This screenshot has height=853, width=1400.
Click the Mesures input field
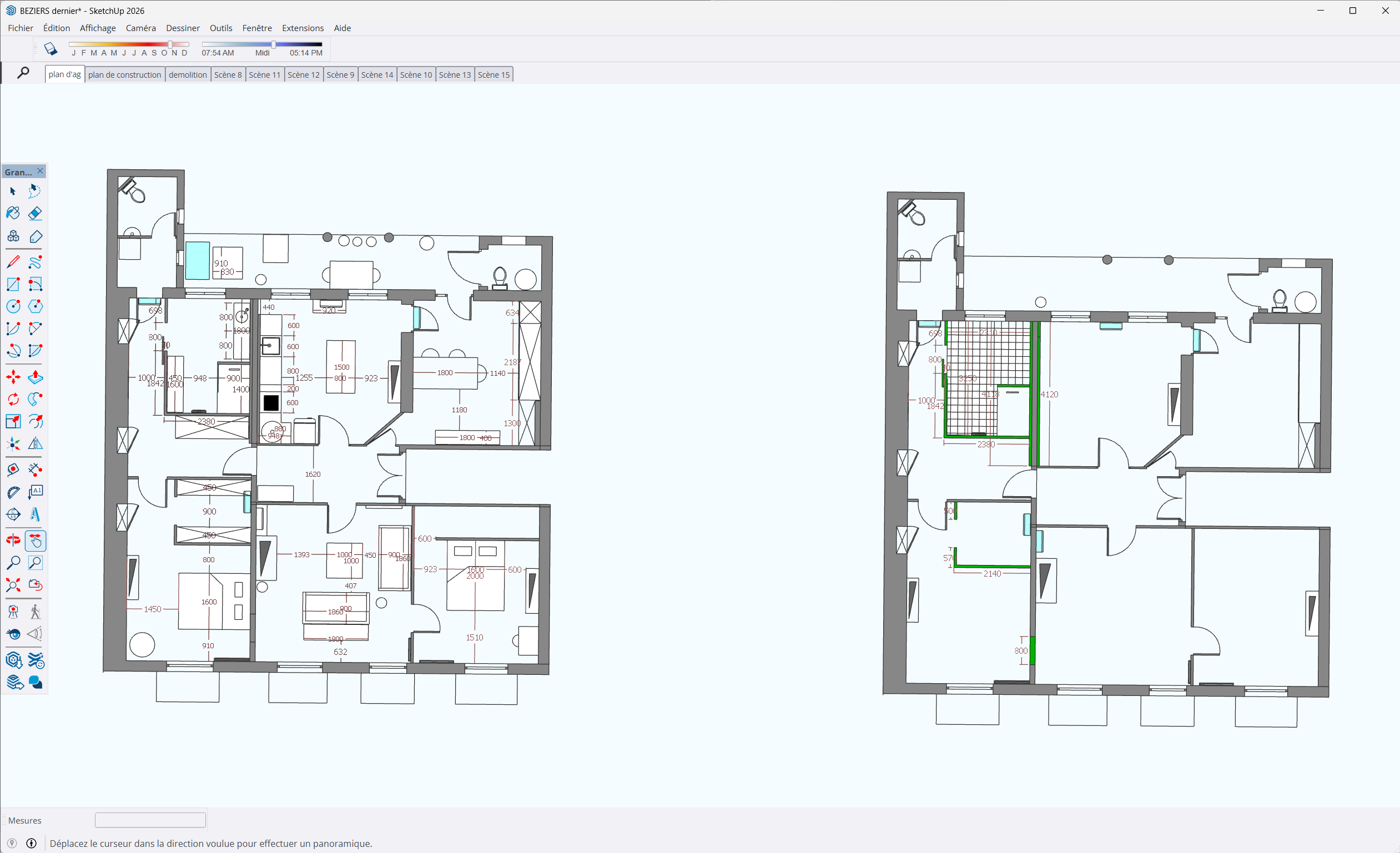point(150,820)
